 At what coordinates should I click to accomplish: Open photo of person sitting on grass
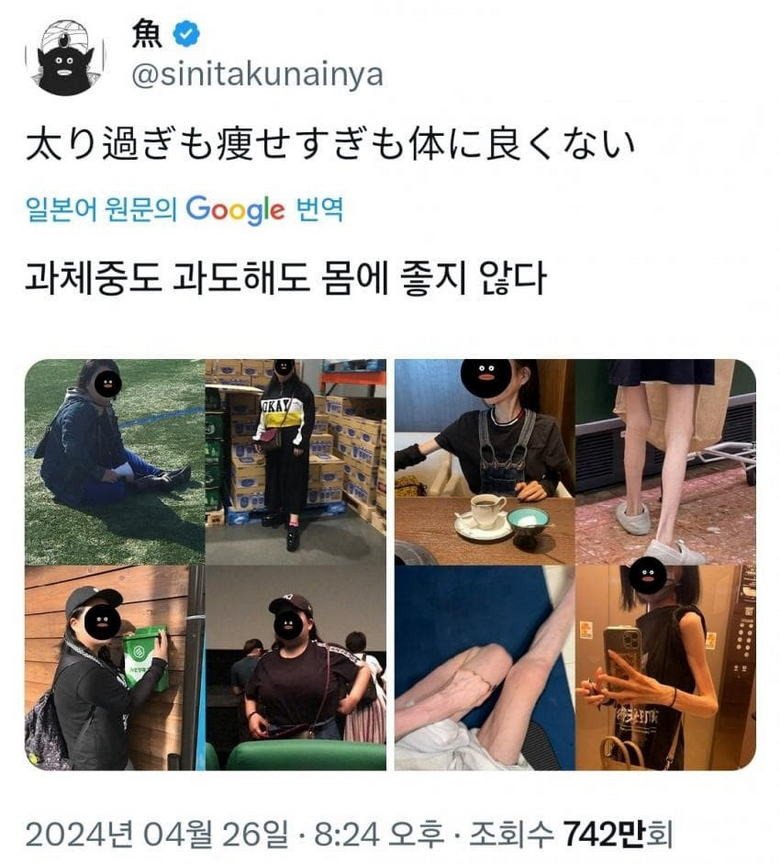115,461
